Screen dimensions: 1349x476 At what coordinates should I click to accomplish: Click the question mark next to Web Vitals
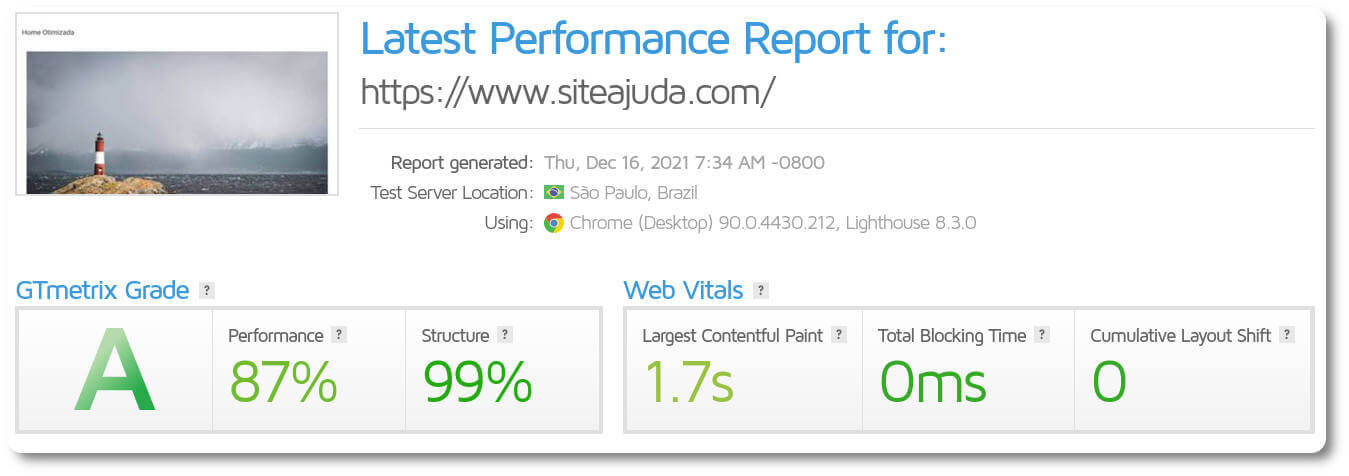tap(761, 291)
